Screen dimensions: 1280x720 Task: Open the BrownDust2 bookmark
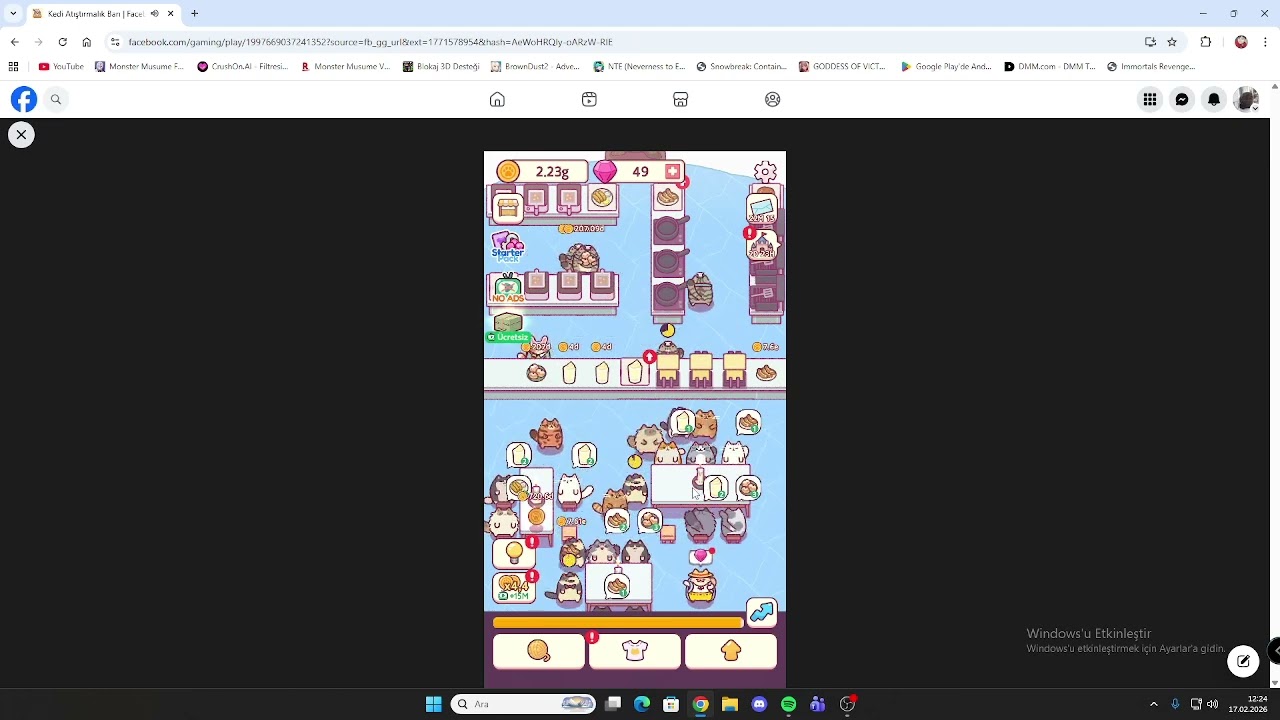click(536, 67)
